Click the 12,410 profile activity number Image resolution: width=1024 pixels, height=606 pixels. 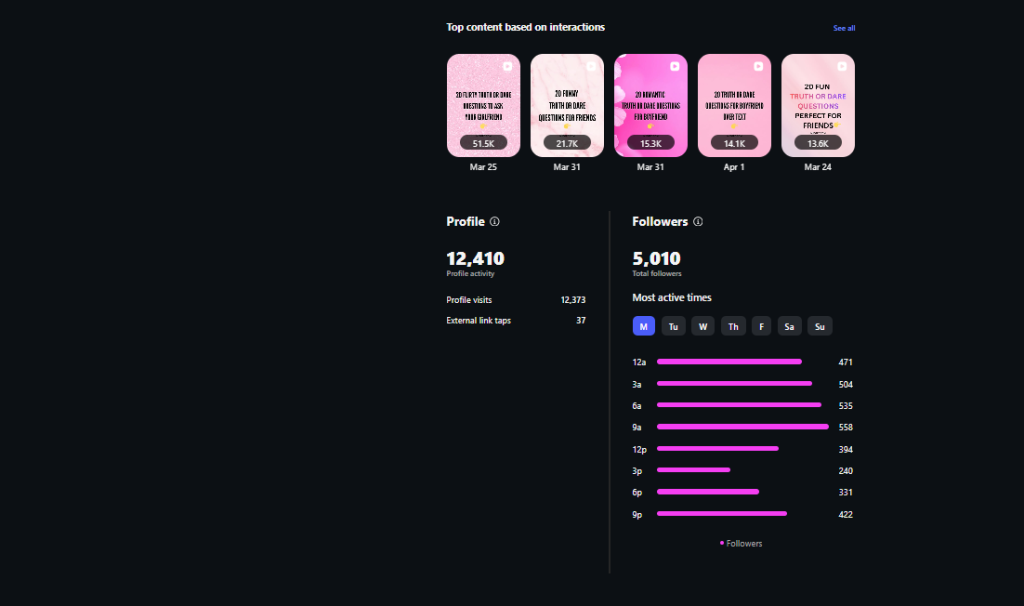coord(475,259)
